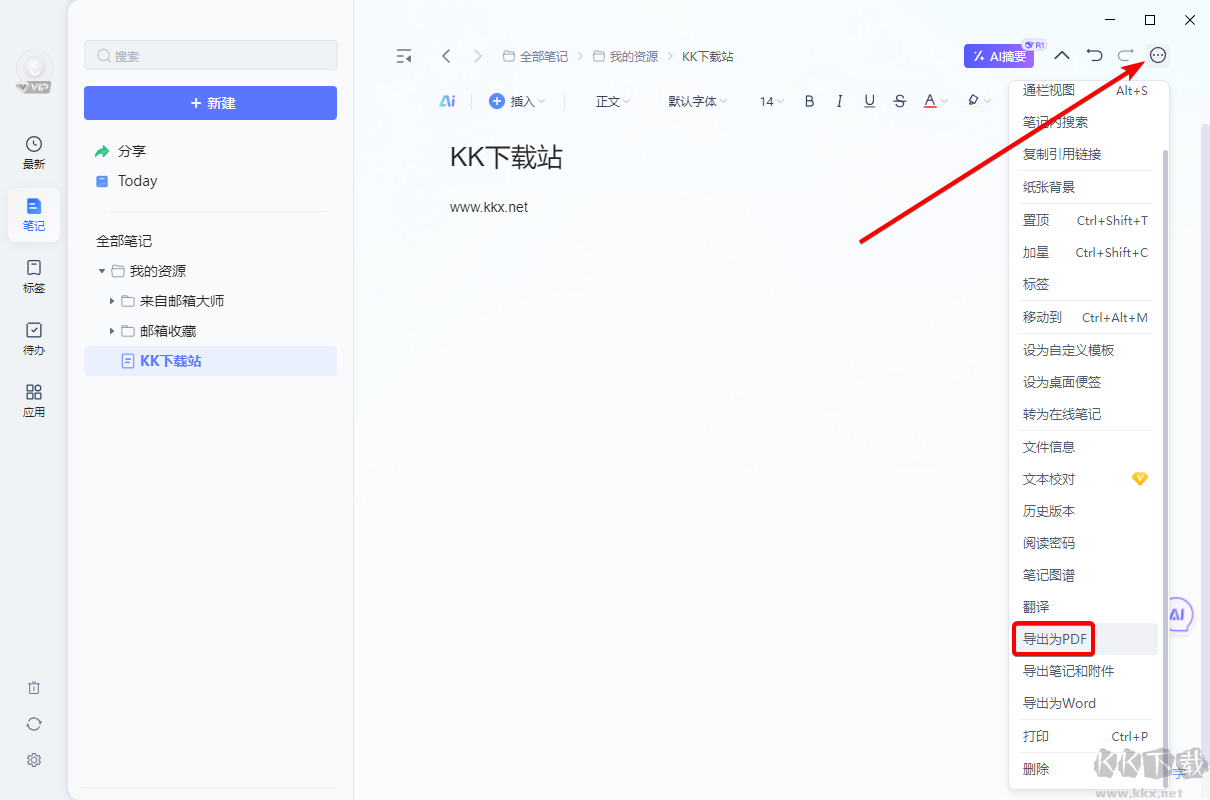Click the undo arrow icon
Screen dimensions: 1210x800
point(1095,56)
